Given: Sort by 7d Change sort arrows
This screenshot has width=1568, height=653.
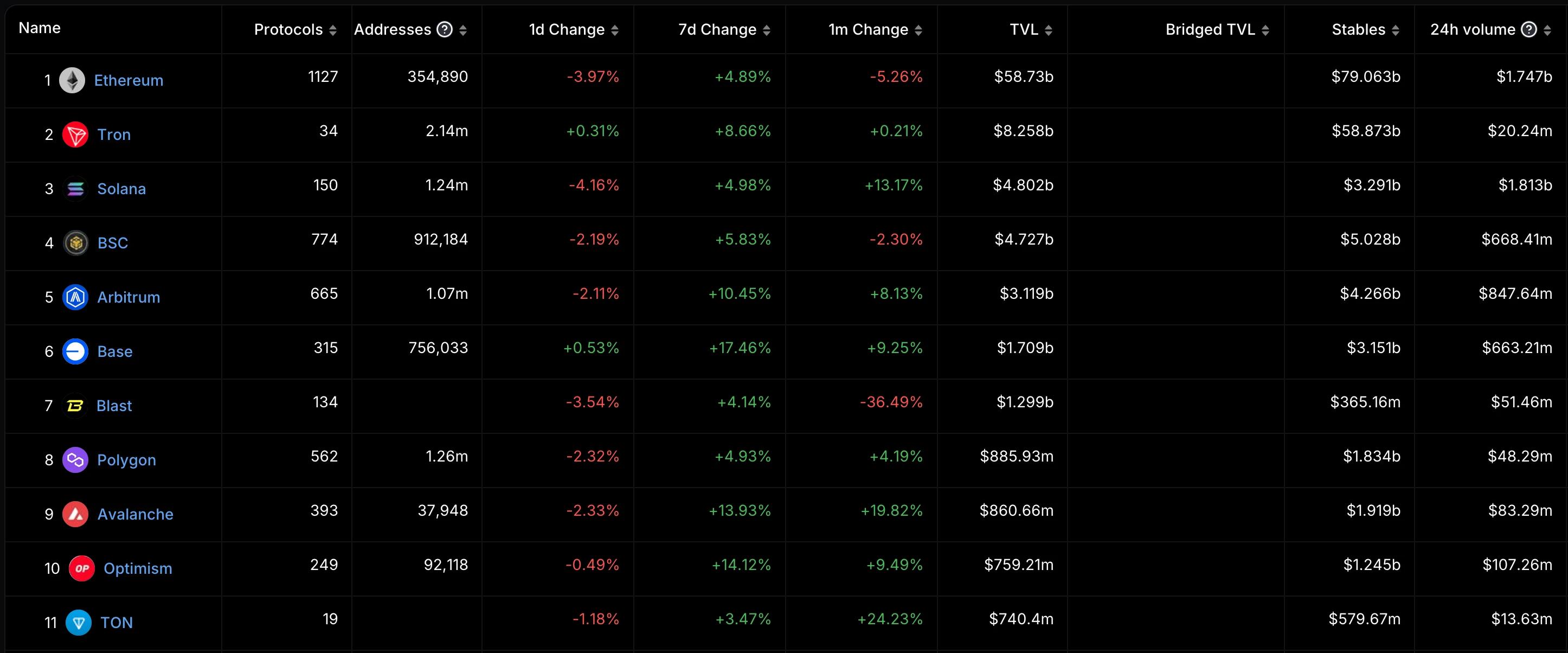Looking at the screenshot, I should (x=766, y=30).
